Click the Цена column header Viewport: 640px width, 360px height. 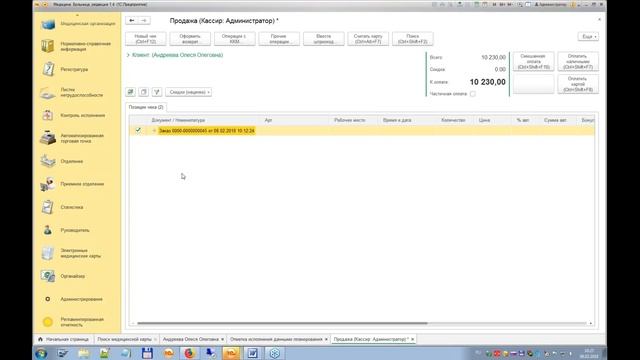click(x=484, y=120)
